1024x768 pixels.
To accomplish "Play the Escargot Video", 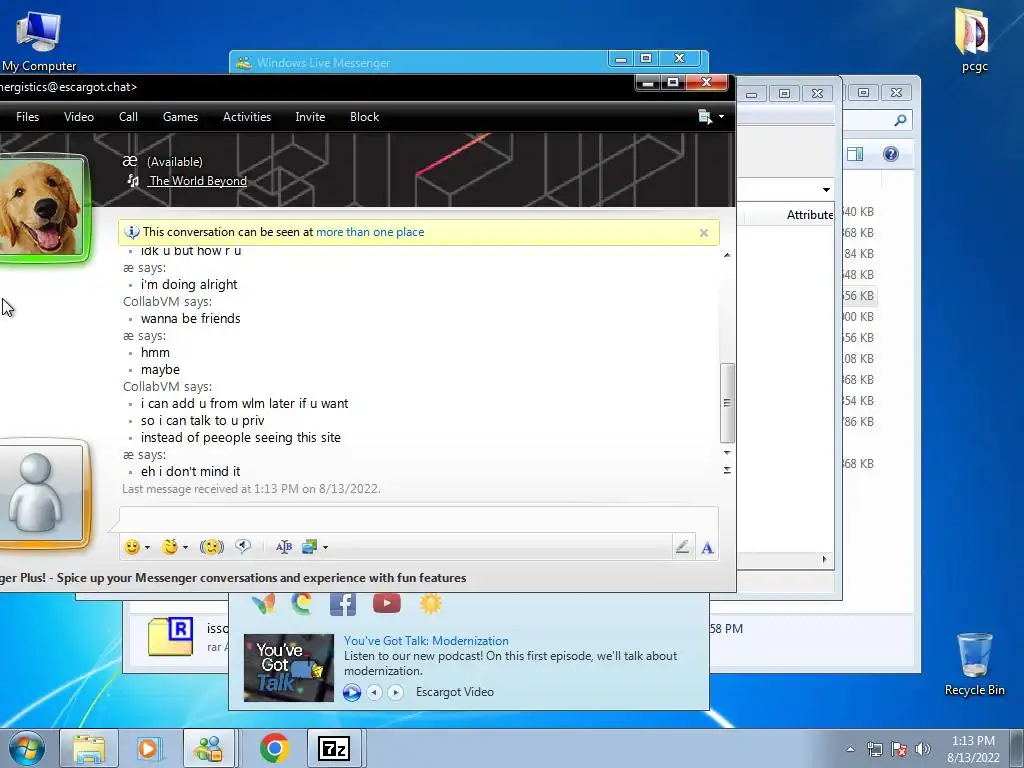I will point(352,692).
